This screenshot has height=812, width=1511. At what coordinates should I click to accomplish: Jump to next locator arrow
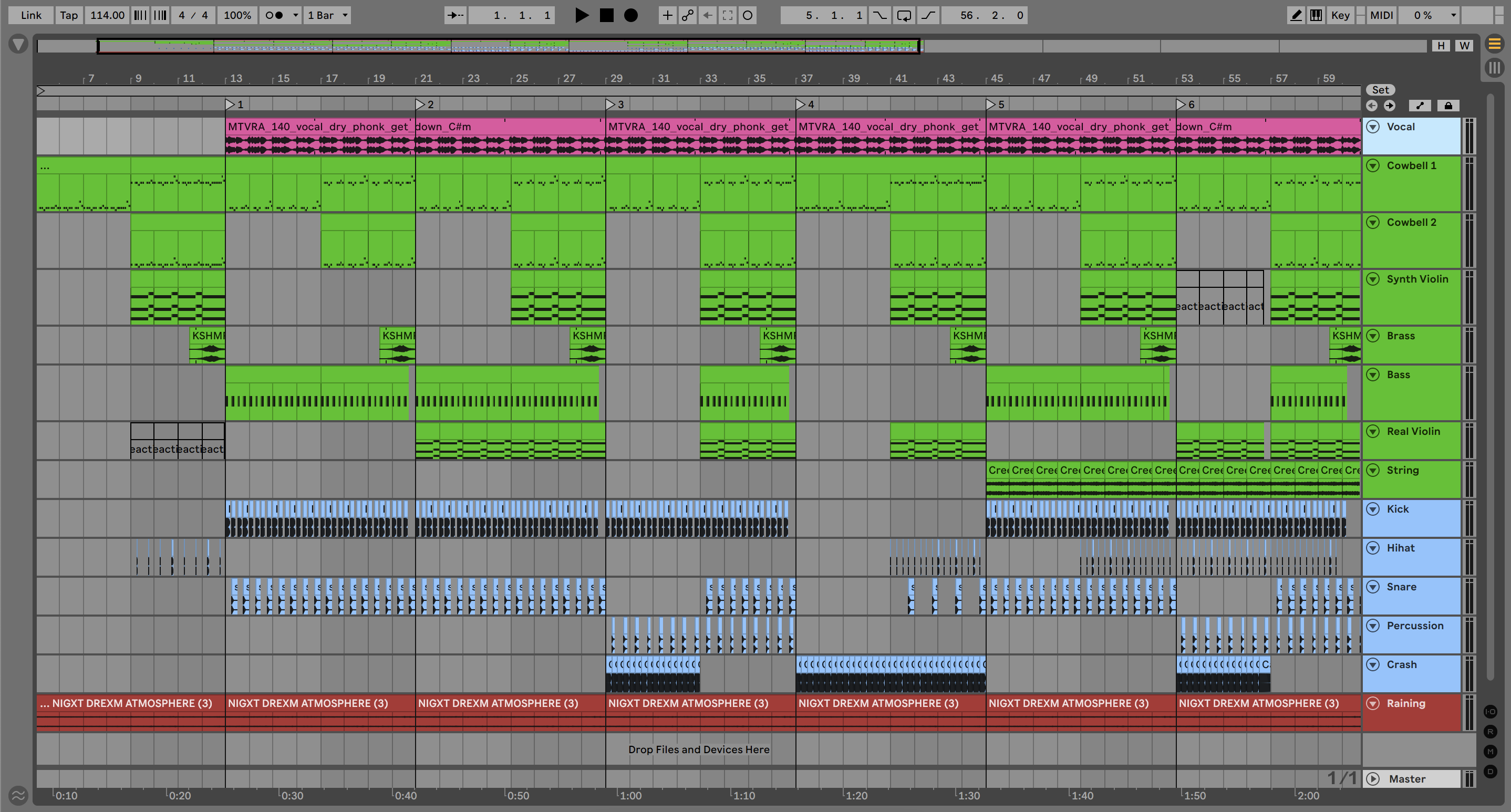point(1390,106)
